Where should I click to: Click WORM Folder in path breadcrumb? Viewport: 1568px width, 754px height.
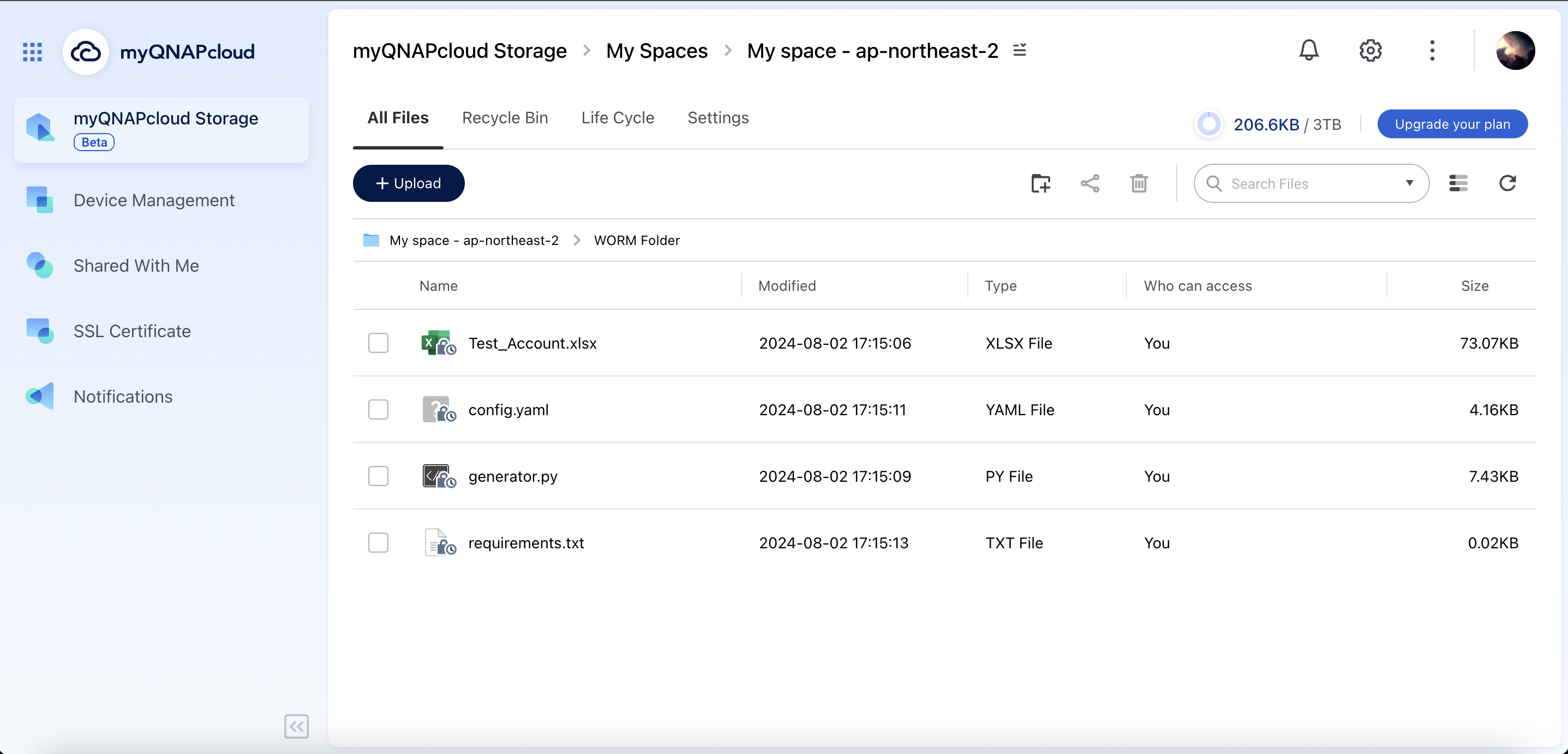click(637, 241)
